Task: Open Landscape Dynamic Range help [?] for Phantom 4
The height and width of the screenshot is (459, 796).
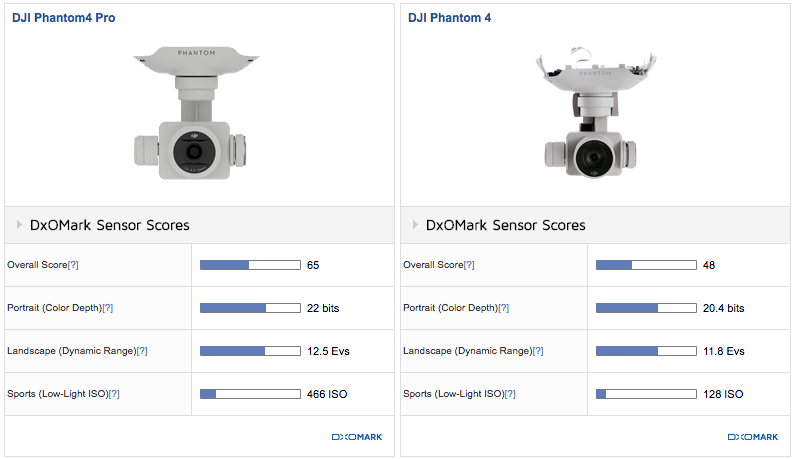Action: point(538,351)
